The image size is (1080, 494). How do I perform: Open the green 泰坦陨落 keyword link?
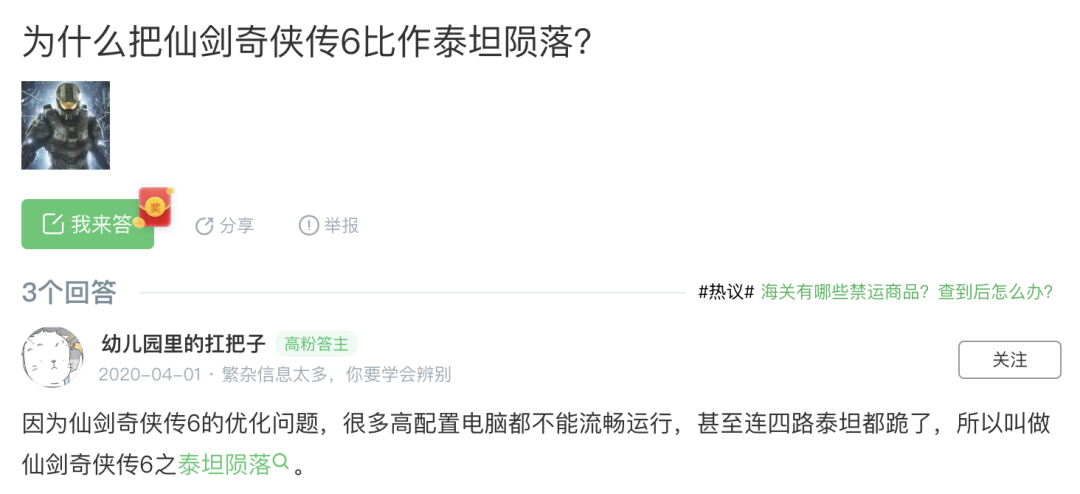pyautogui.click(x=224, y=464)
